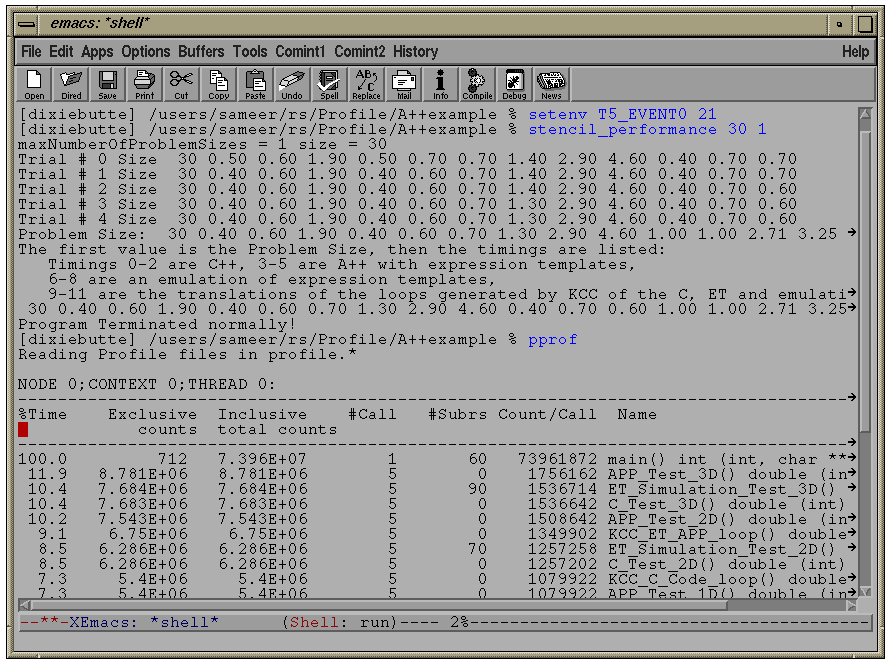Click the 'APP_Test_2D()' profile row
The image size is (893, 667).
coord(437,519)
